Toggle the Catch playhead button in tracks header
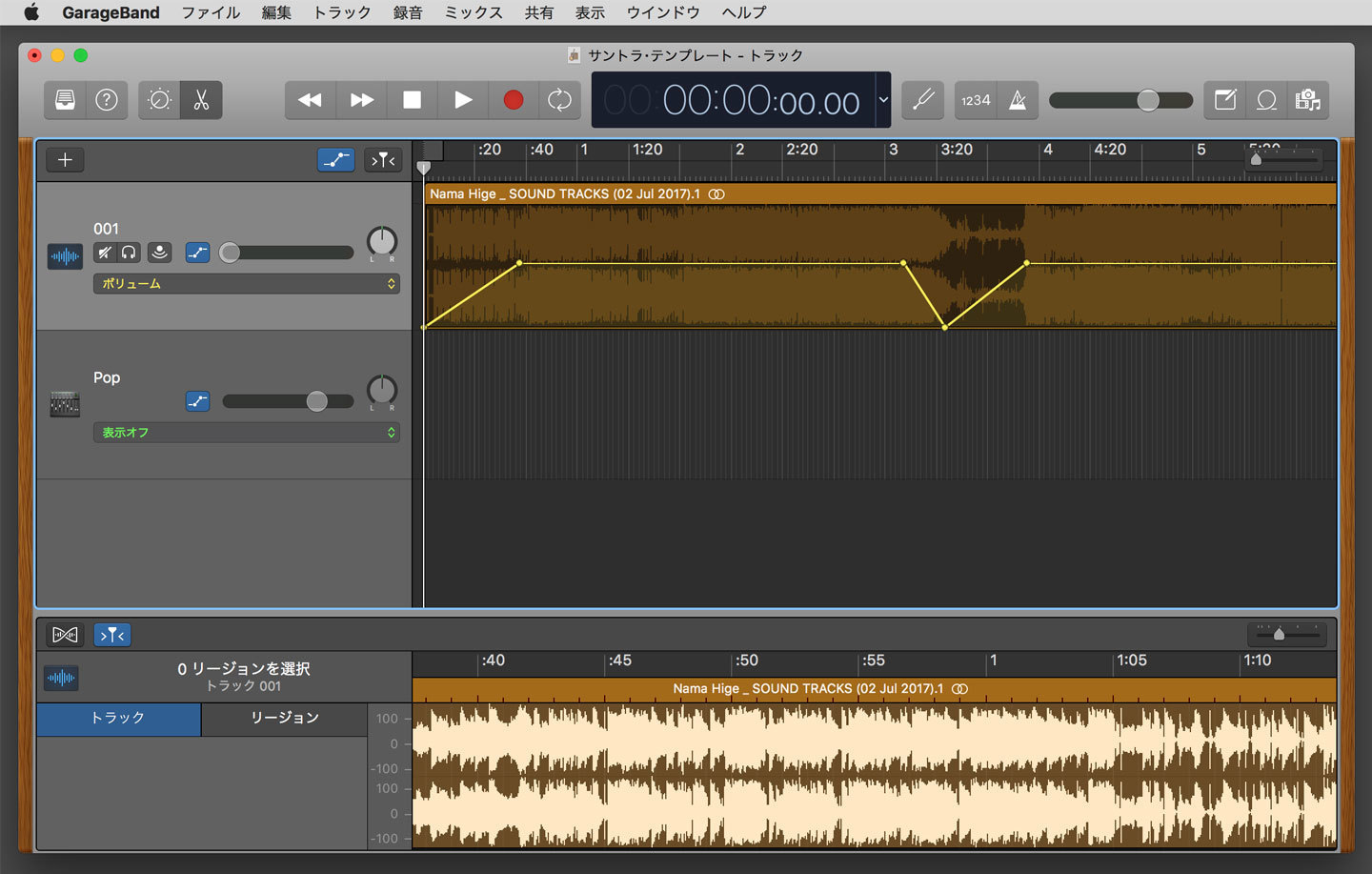1372x874 pixels. click(383, 160)
